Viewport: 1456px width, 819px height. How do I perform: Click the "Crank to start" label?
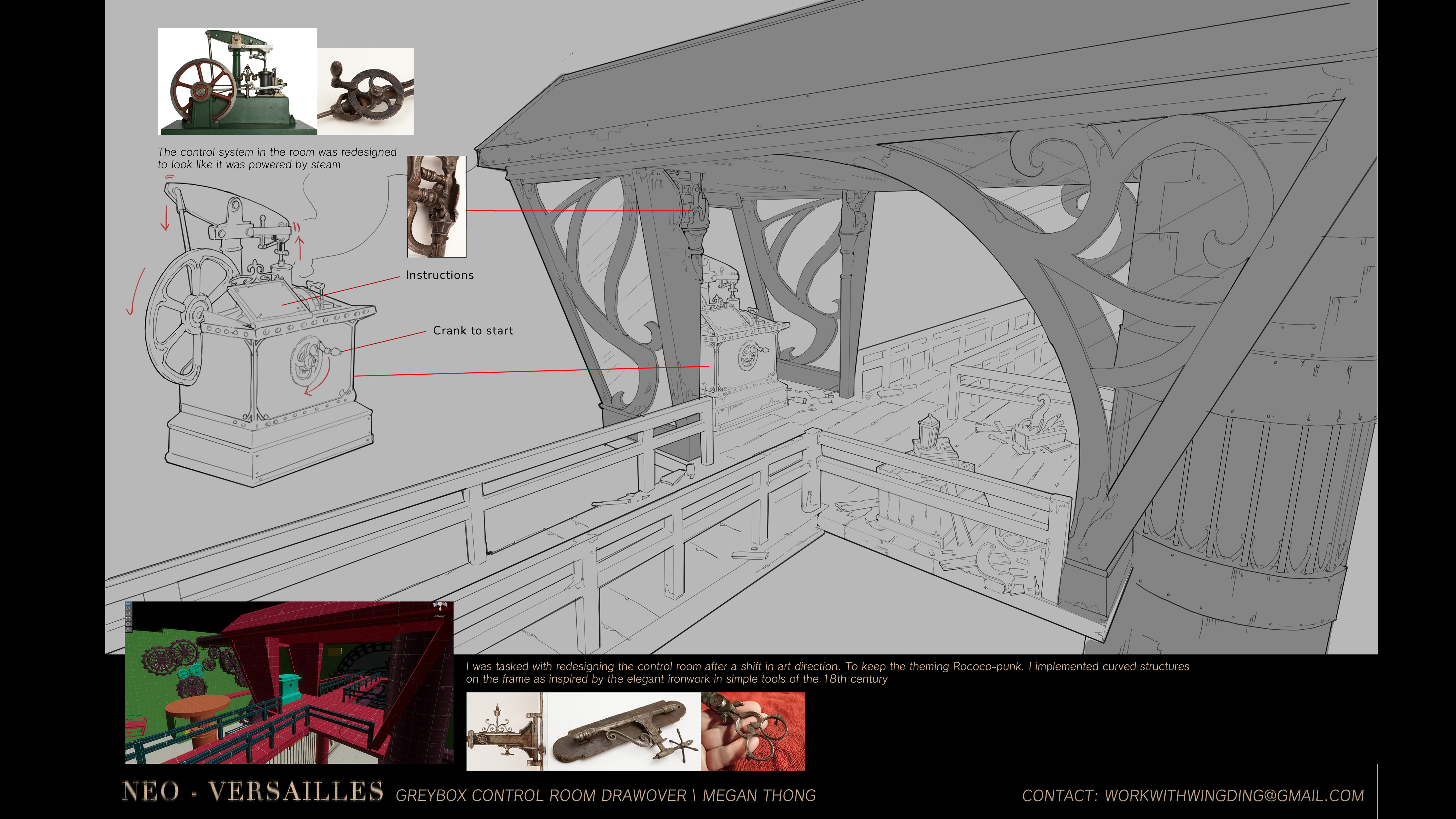point(473,331)
